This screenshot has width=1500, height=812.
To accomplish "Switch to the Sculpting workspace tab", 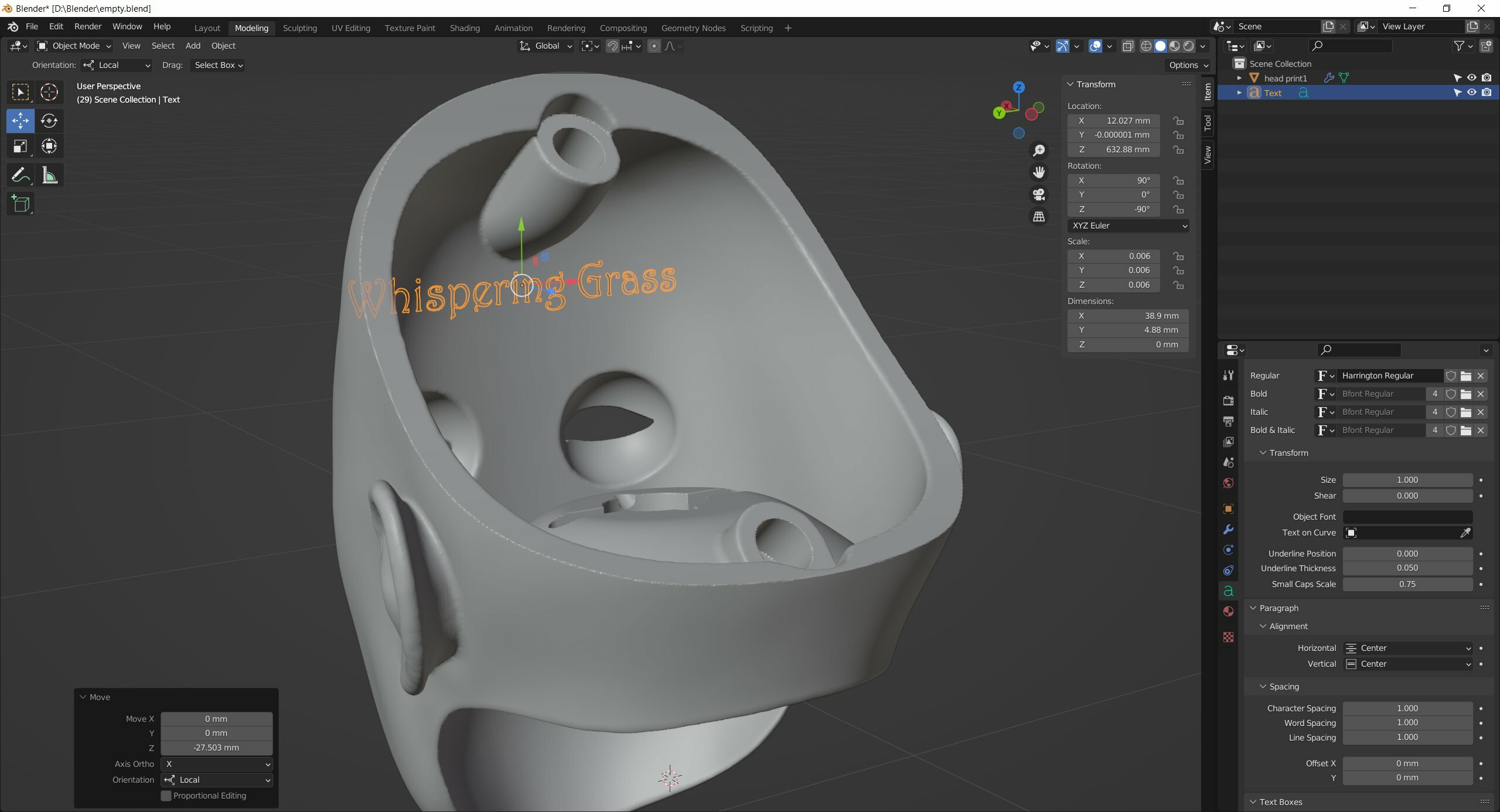I will tap(299, 28).
